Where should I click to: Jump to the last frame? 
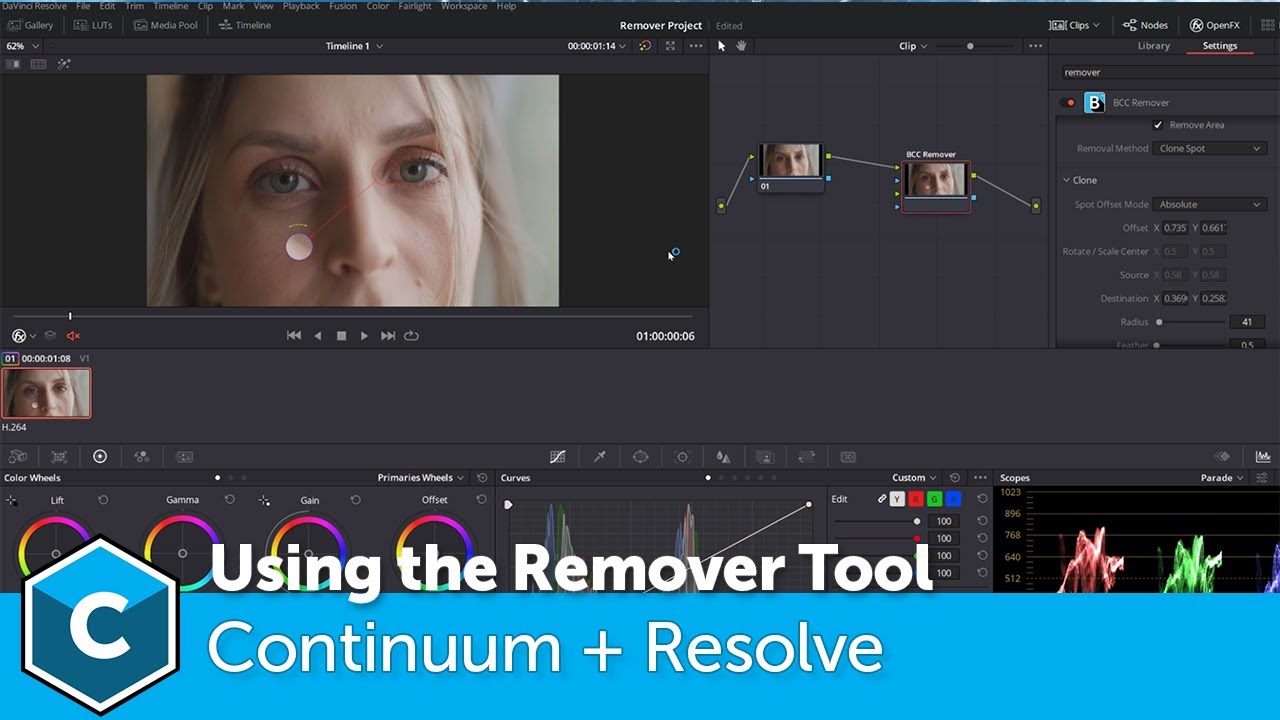click(388, 336)
